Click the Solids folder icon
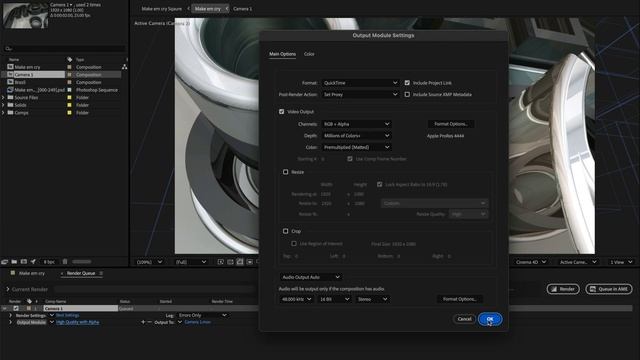 11,105
